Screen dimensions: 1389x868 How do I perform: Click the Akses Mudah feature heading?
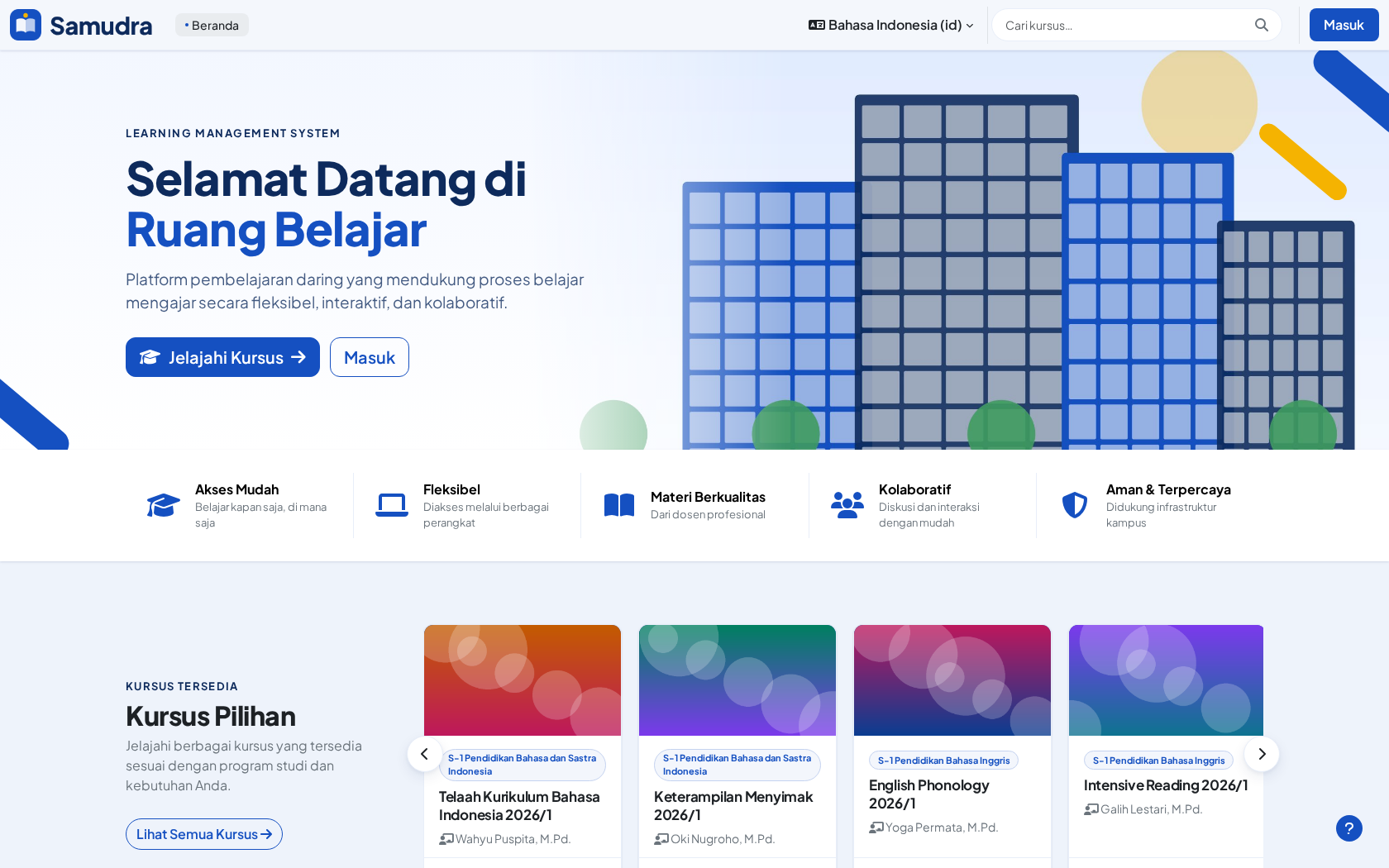(236, 489)
